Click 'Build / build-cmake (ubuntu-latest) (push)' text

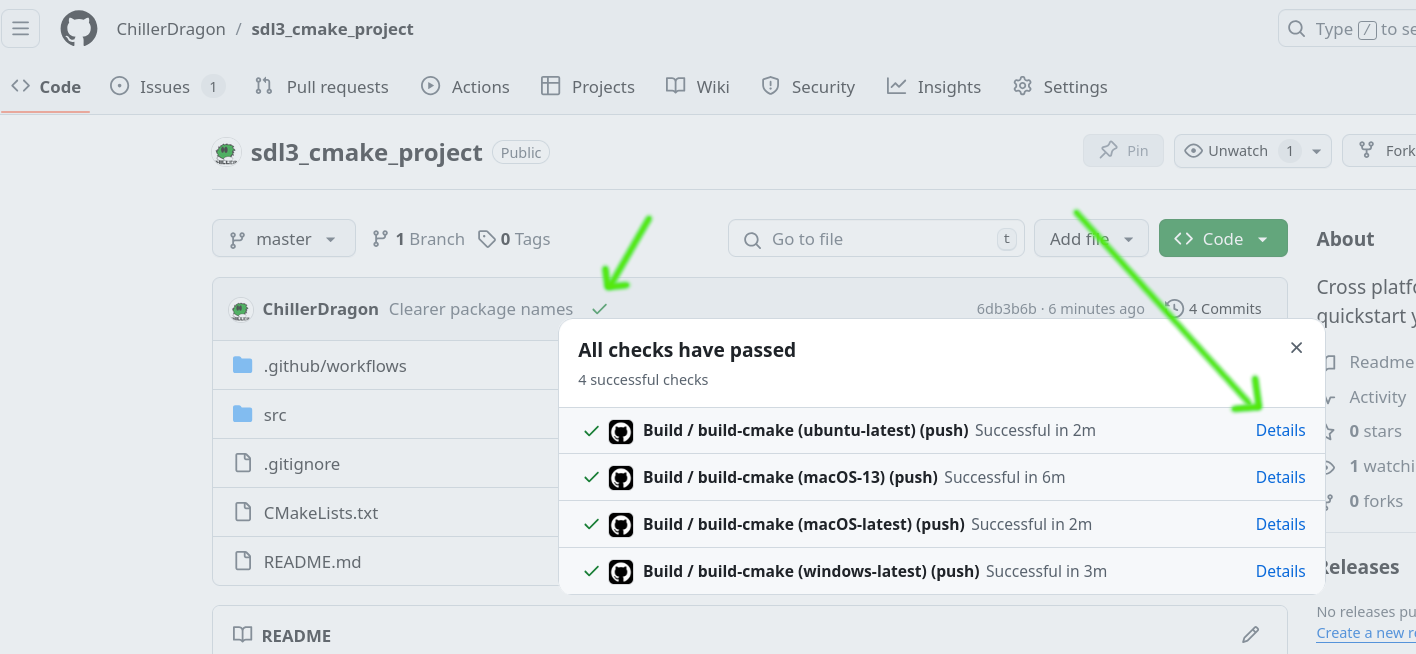pos(806,430)
